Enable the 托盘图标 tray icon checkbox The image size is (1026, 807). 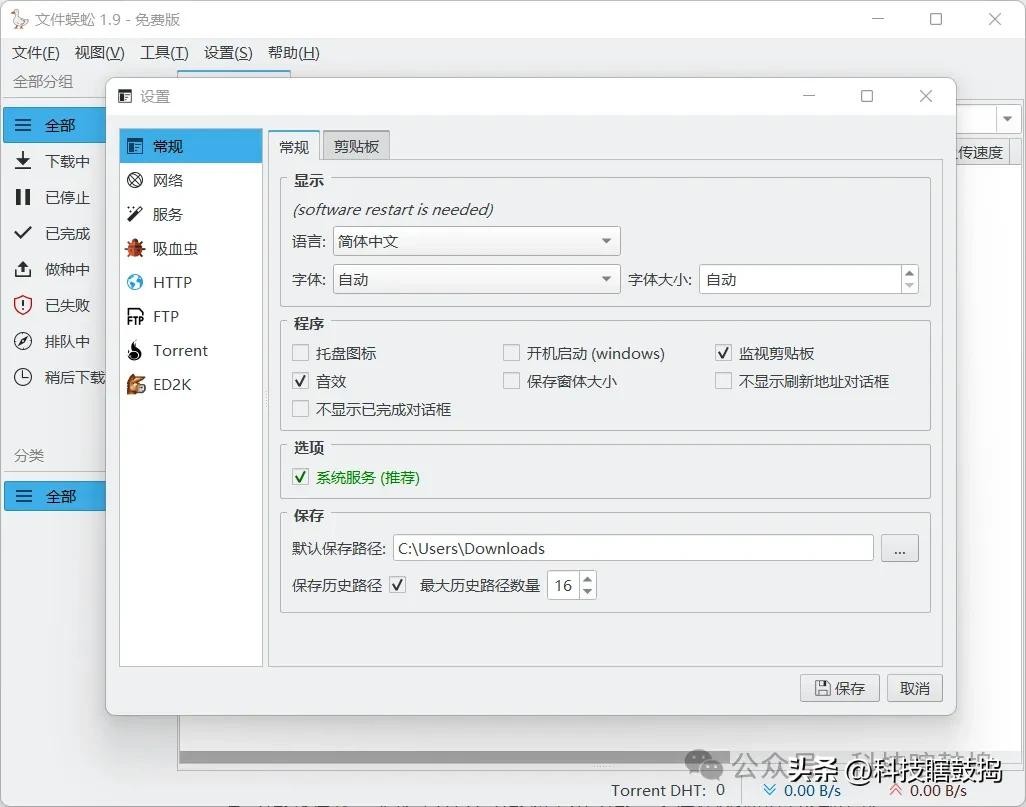[300, 353]
